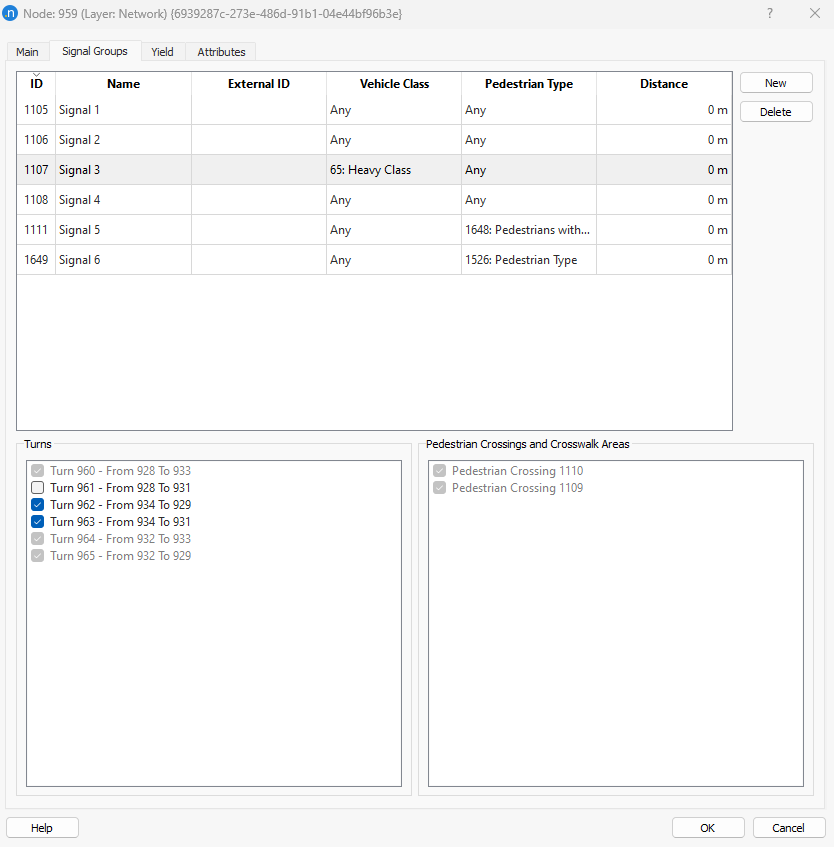
Task: Select the Signal 3 row in the table
Action: tap(122, 170)
